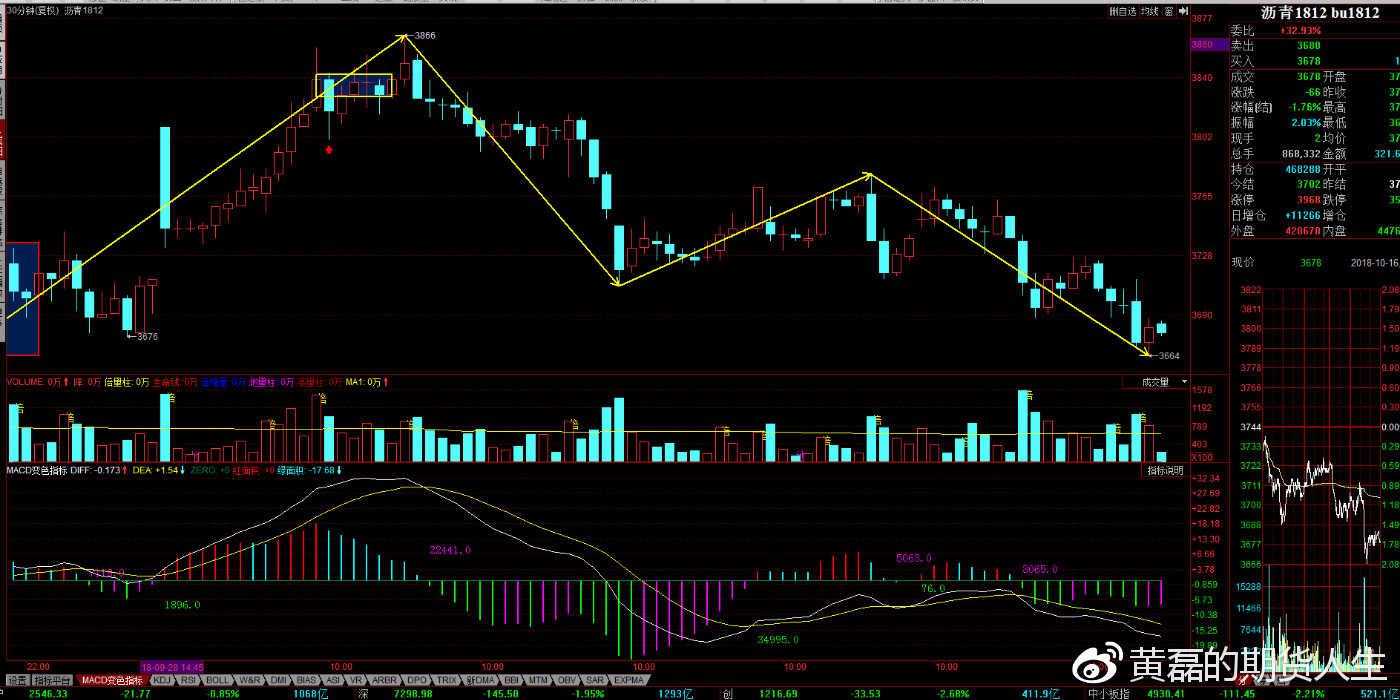Screen dimensions: 1400x700
Task: Click the 1896.0 MACD area label
Action: coord(183,605)
